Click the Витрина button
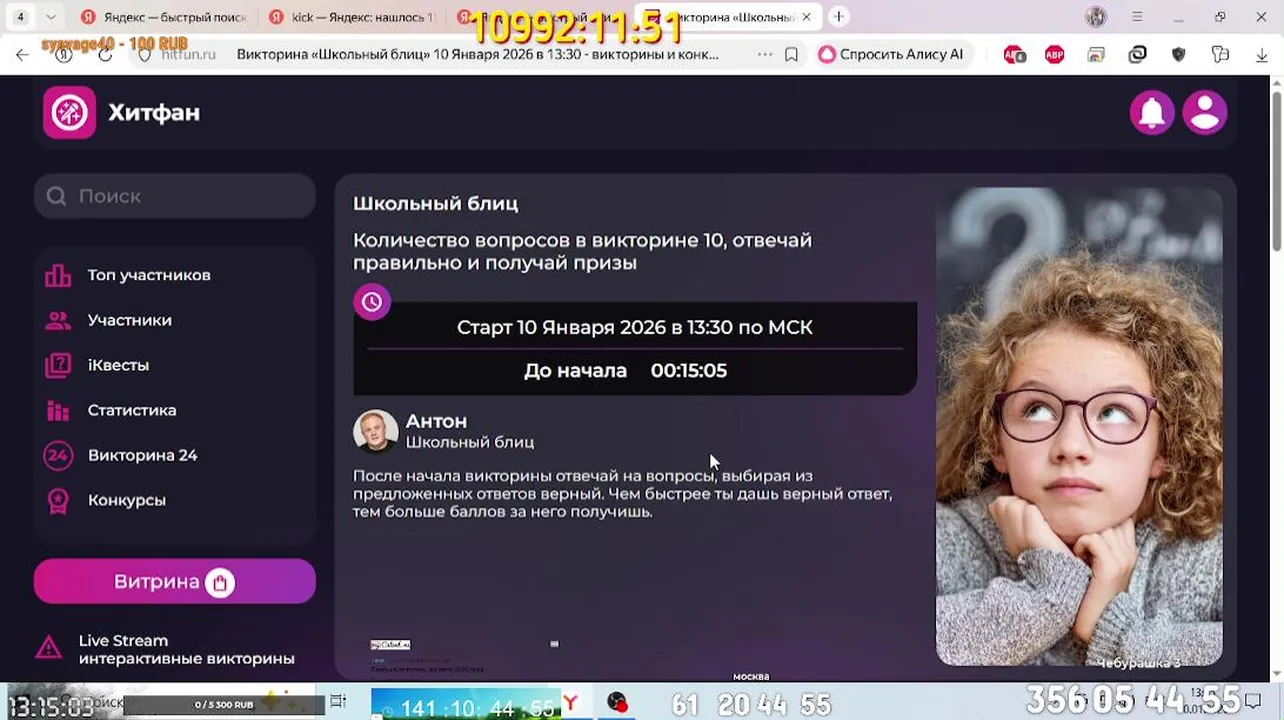Image resolution: width=1284 pixels, height=720 pixels. 175,581
